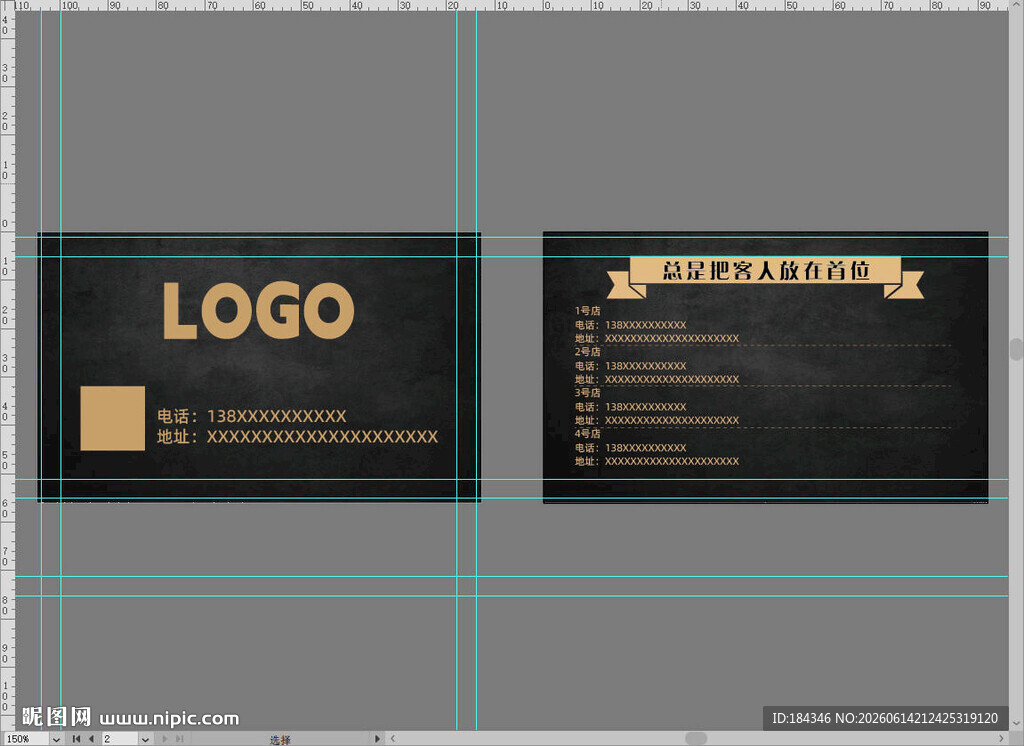Select the banner text '总是把客人放在首位'
This screenshot has width=1024, height=746.
pos(766,270)
